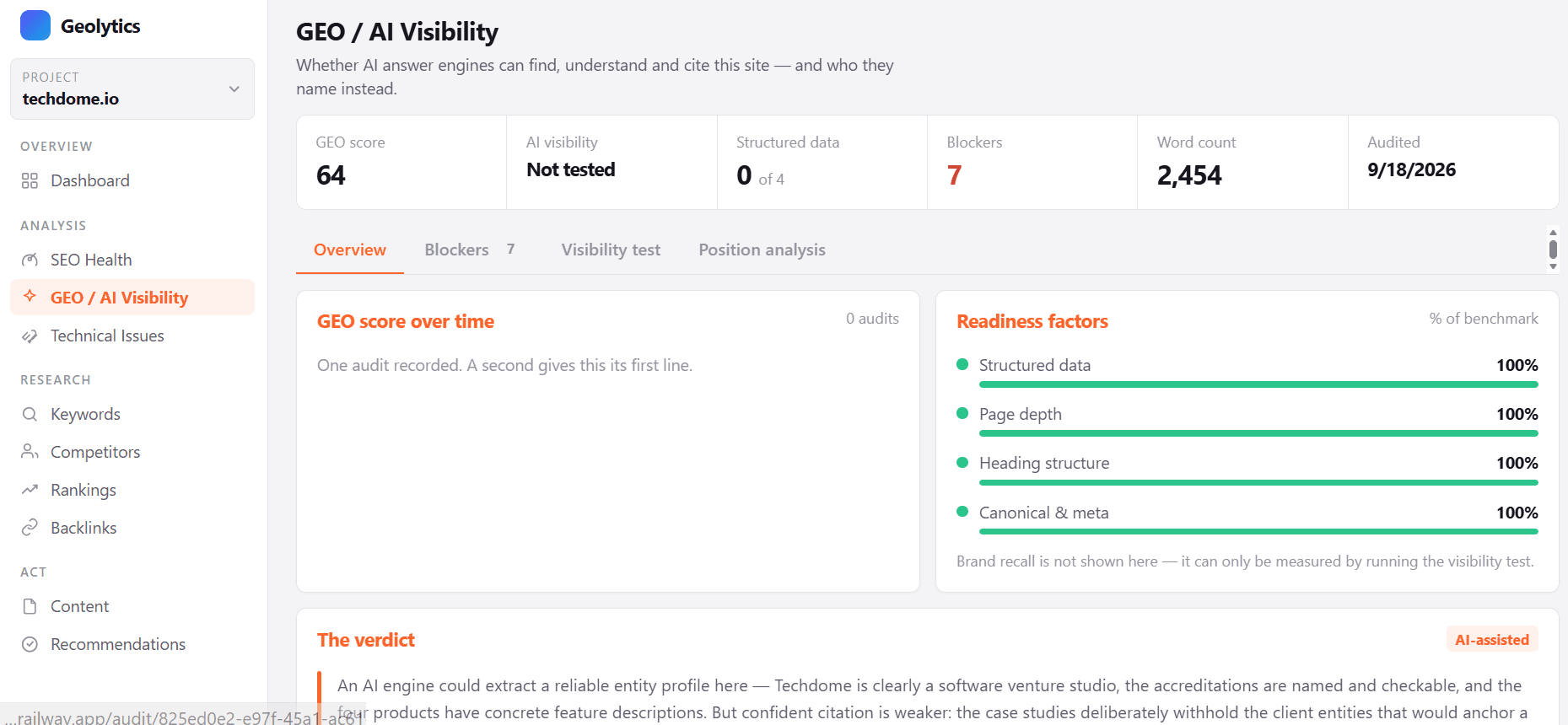Click the Content document icon
The height and width of the screenshot is (725, 1568).
tap(30, 606)
